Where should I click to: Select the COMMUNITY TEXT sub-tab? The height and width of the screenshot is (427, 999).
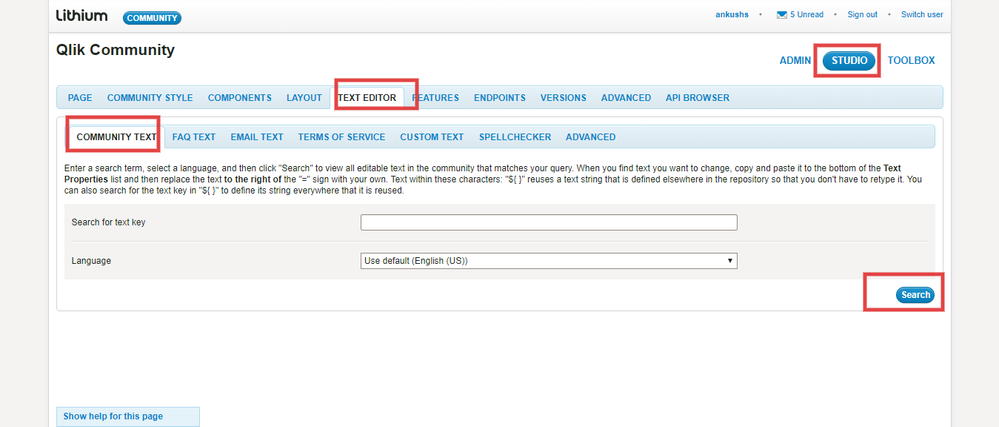point(116,137)
